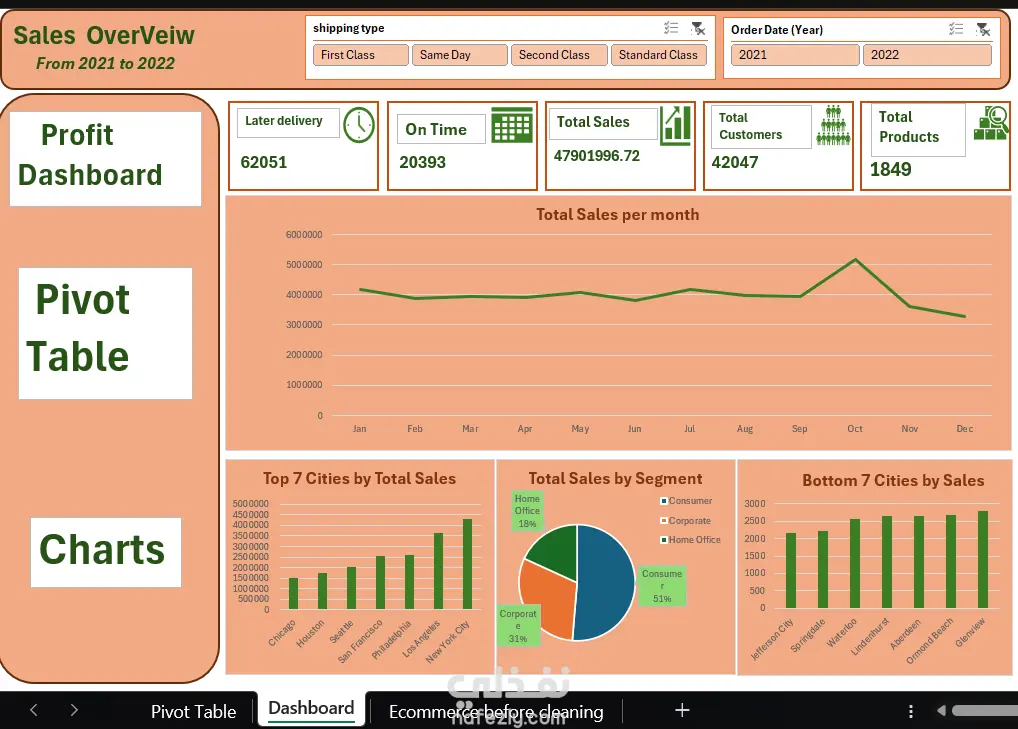
Task: Toggle multi-select in shipping type slicer
Action: [x=671, y=28]
